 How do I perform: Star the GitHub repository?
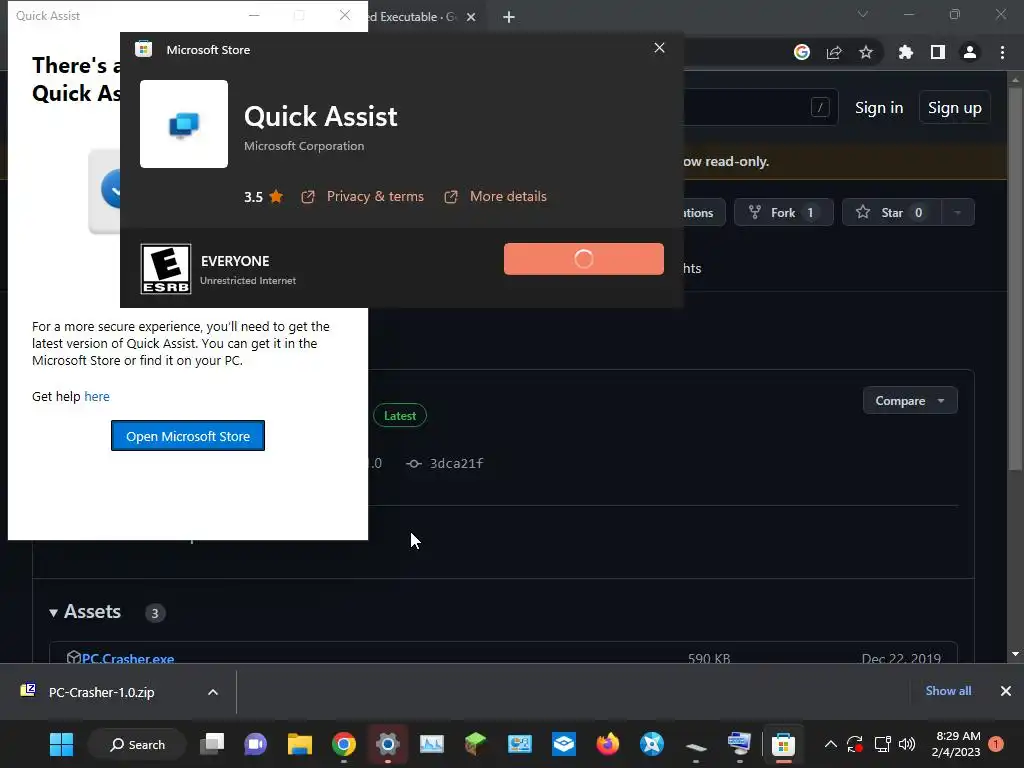(891, 212)
